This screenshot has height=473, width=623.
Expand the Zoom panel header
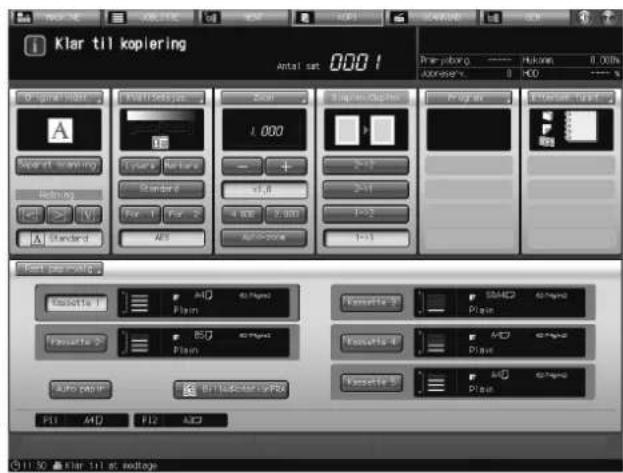pyautogui.click(x=264, y=97)
